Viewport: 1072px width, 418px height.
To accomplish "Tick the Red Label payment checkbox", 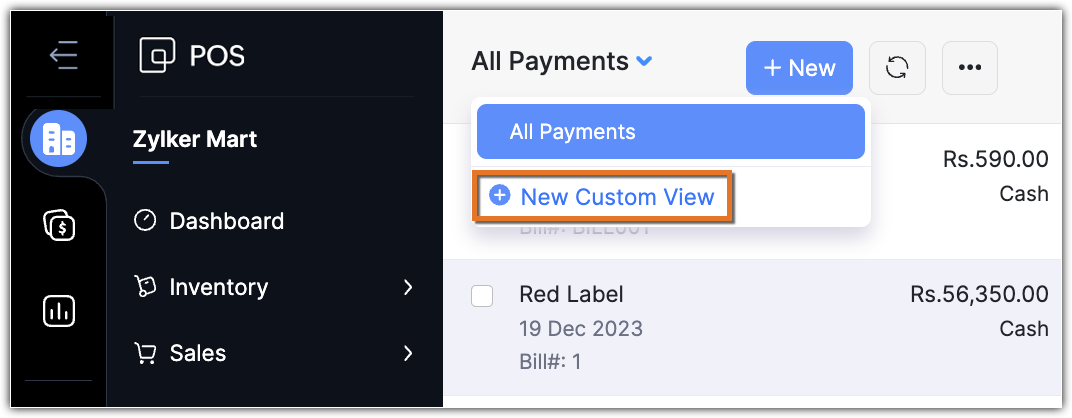I will tap(482, 295).
